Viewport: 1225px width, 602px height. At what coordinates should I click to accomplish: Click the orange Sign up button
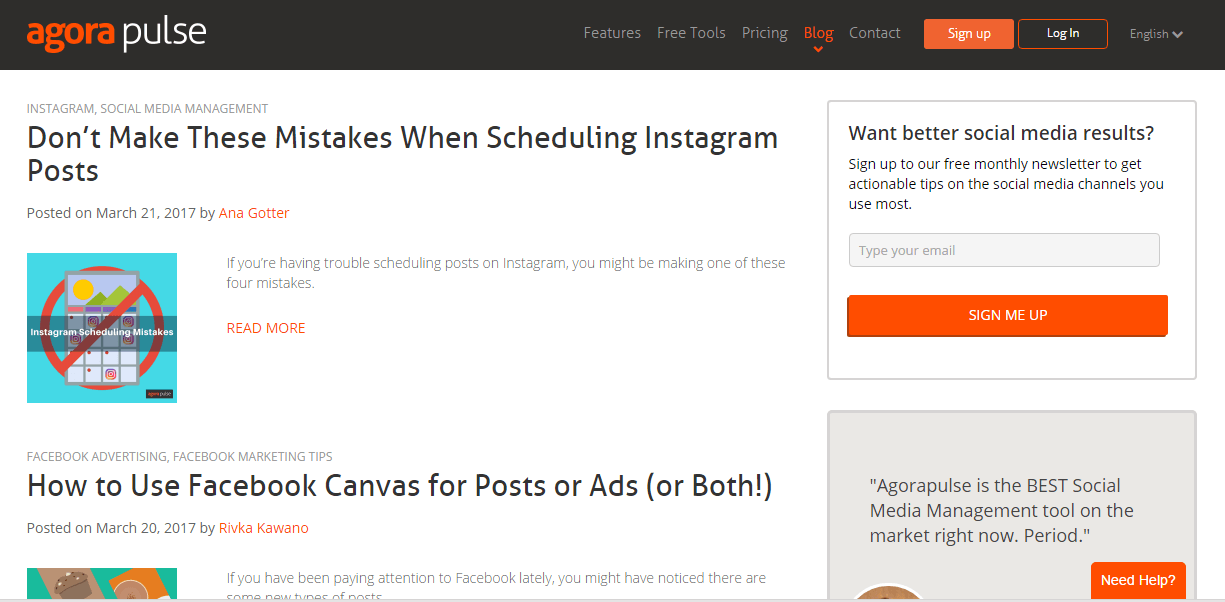968,34
